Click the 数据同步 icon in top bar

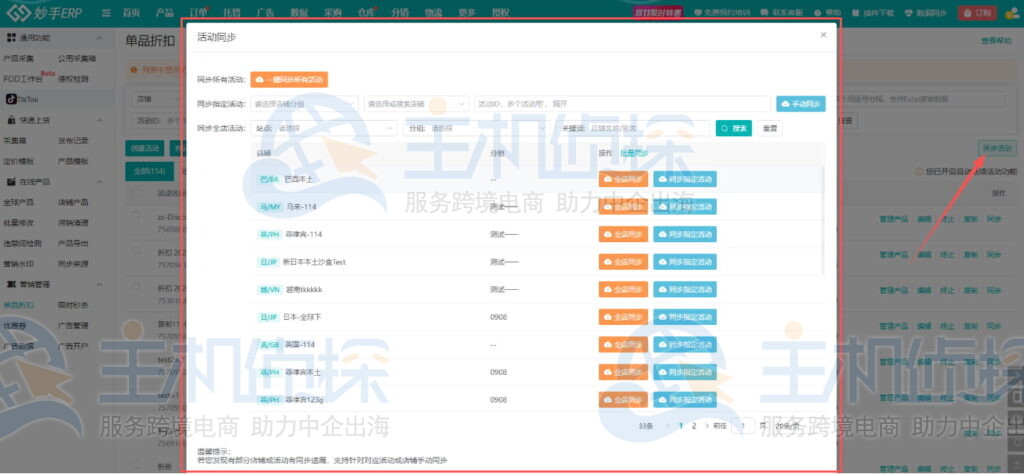click(925, 12)
